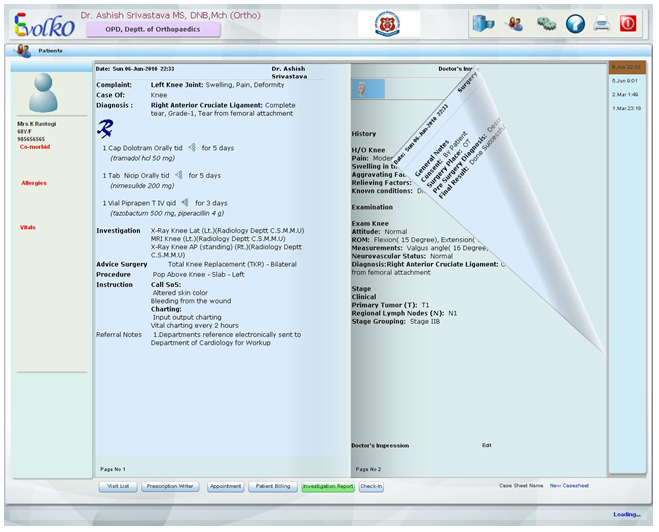Open settings via the gears icon
The height and width of the screenshot is (532, 659).
[x=546, y=24]
